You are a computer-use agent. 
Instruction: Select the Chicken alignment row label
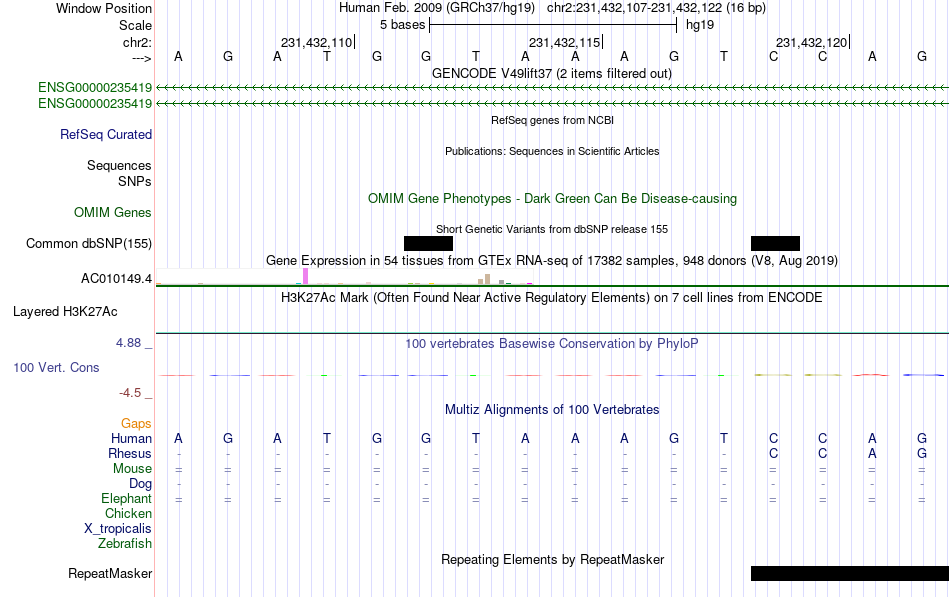tap(128, 514)
